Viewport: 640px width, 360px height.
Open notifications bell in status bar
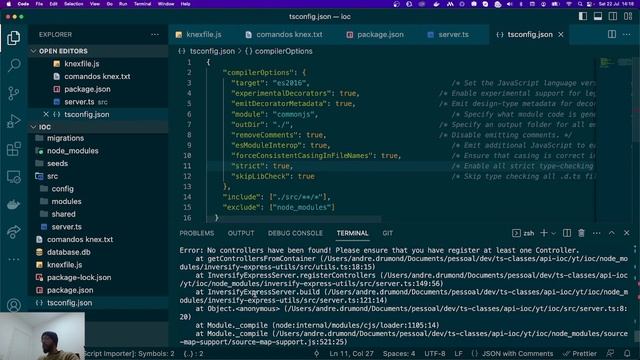pyautogui.click(x=627, y=353)
